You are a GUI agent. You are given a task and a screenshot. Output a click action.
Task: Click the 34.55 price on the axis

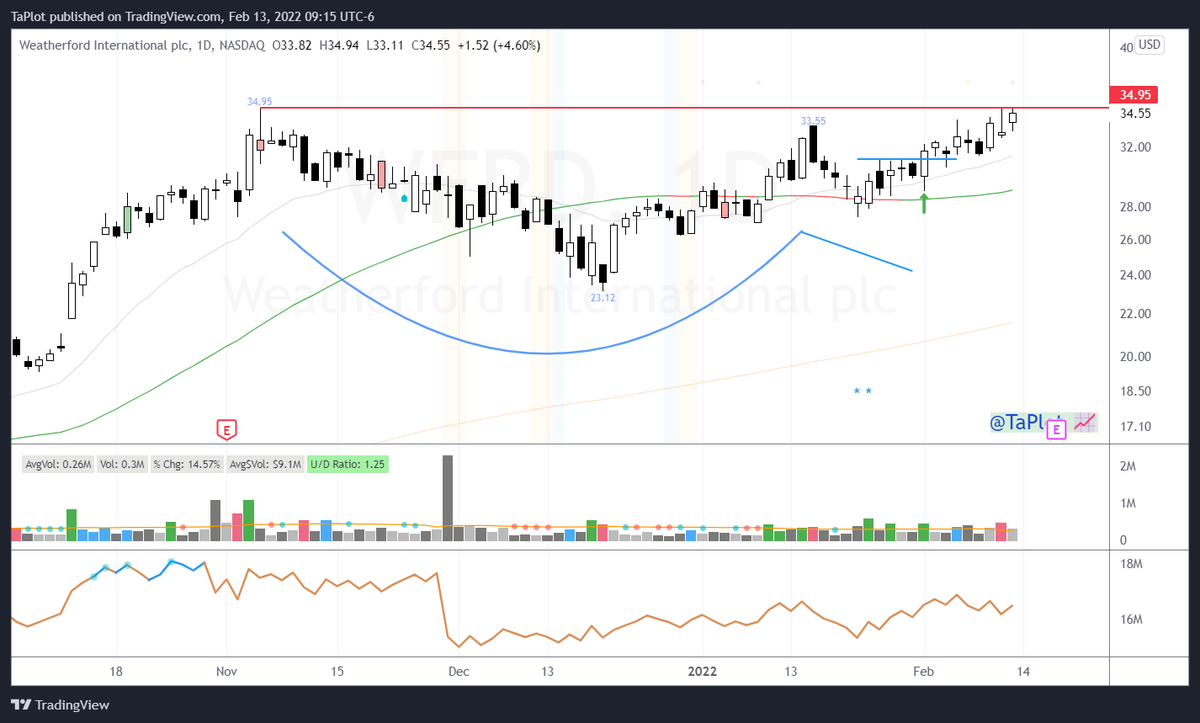pyautogui.click(x=1134, y=114)
